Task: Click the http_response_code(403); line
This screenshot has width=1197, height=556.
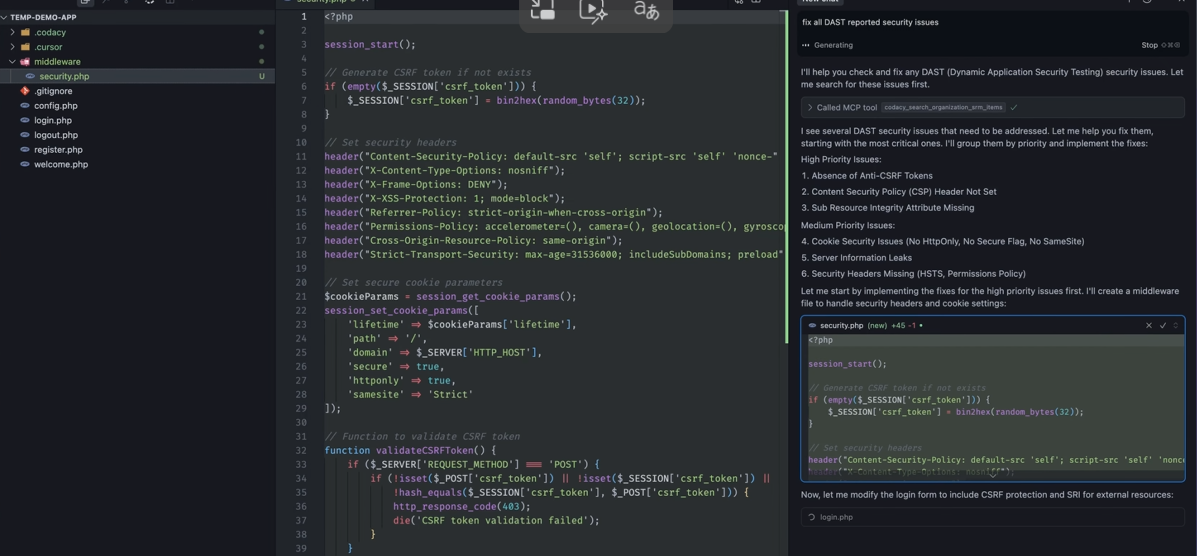Action: click(462, 506)
